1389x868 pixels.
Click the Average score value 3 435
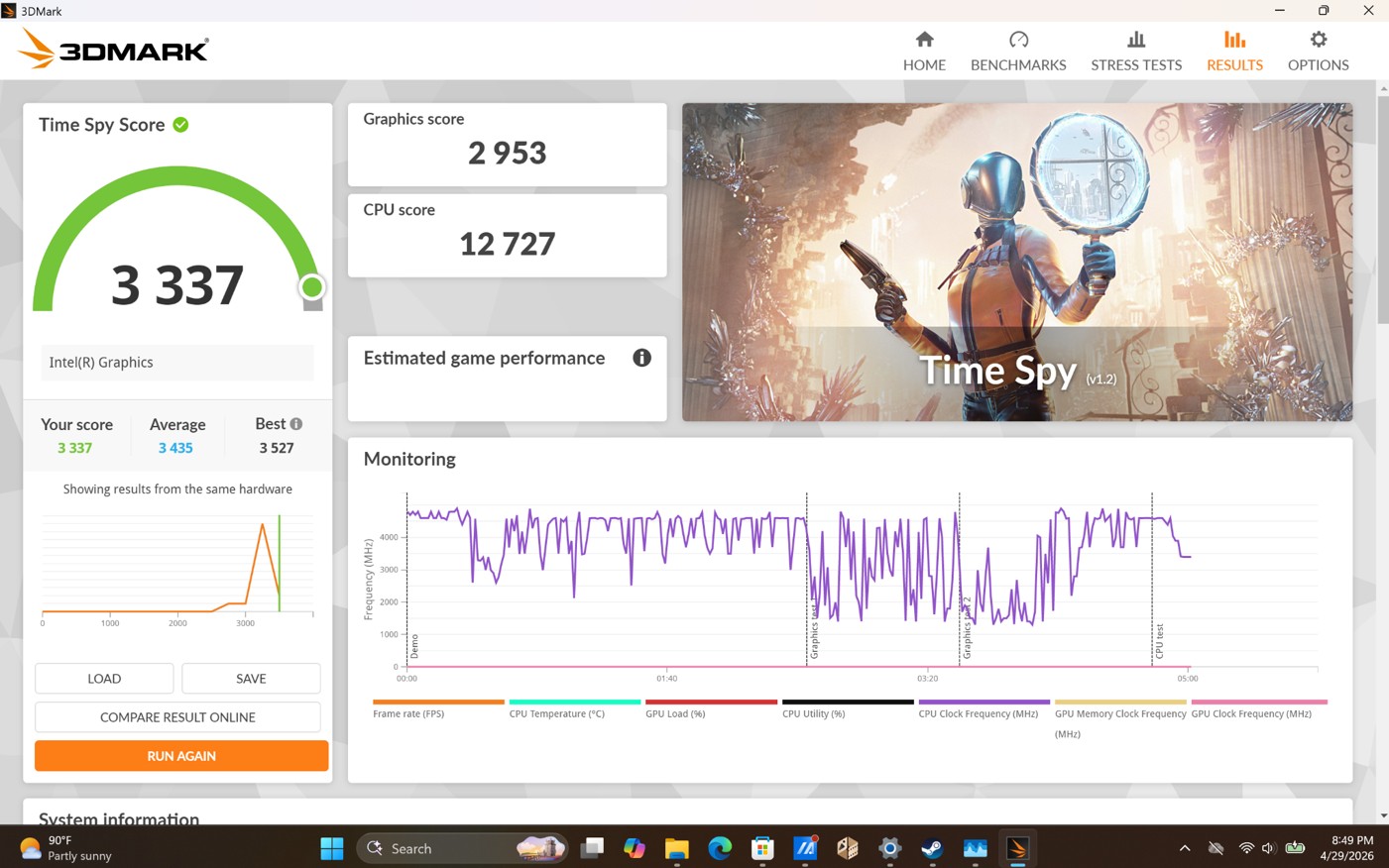click(175, 448)
